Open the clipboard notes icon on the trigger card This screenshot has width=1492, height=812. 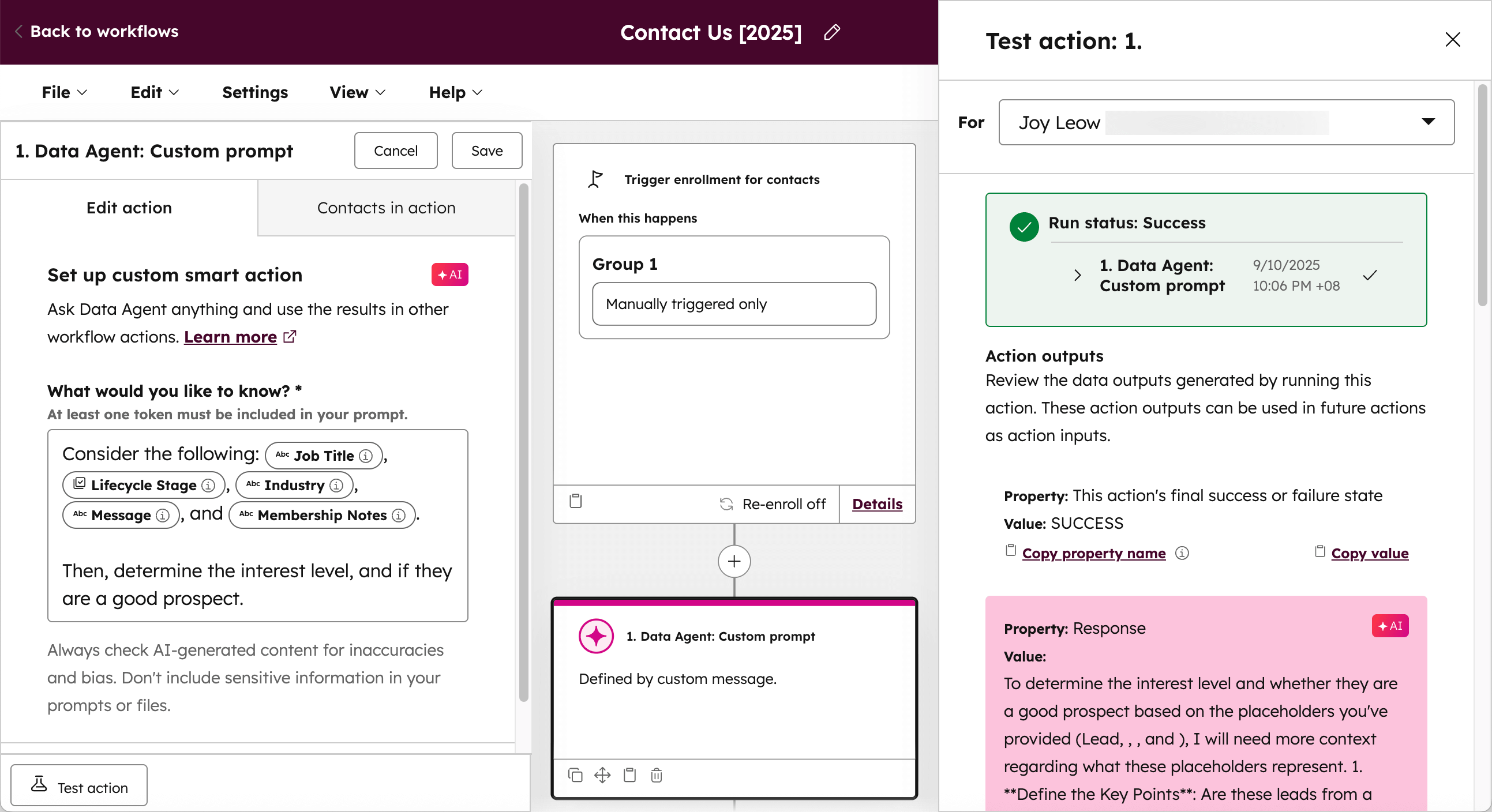coord(576,502)
